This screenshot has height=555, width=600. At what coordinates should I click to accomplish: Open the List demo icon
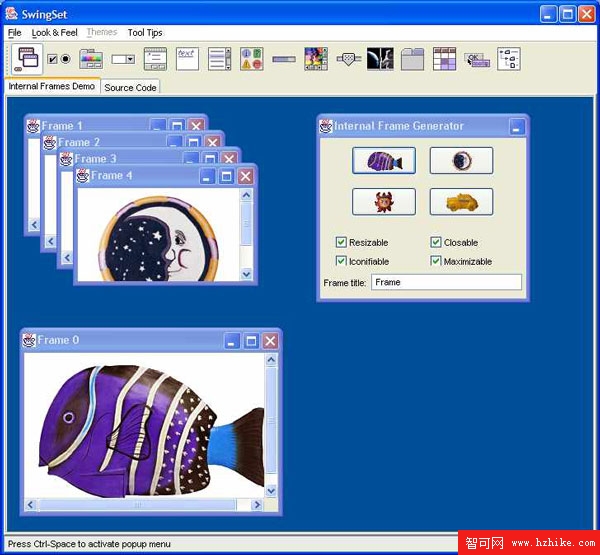(x=219, y=59)
